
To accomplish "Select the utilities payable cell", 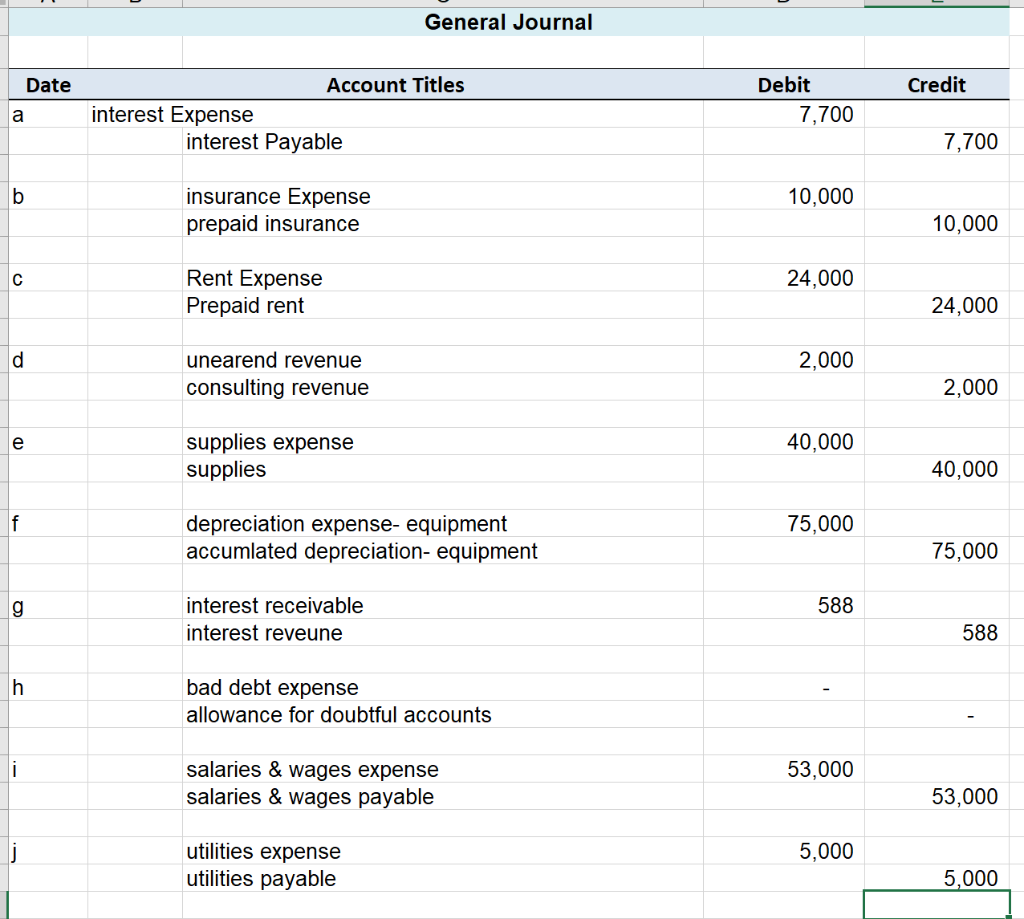I will coord(443,879).
